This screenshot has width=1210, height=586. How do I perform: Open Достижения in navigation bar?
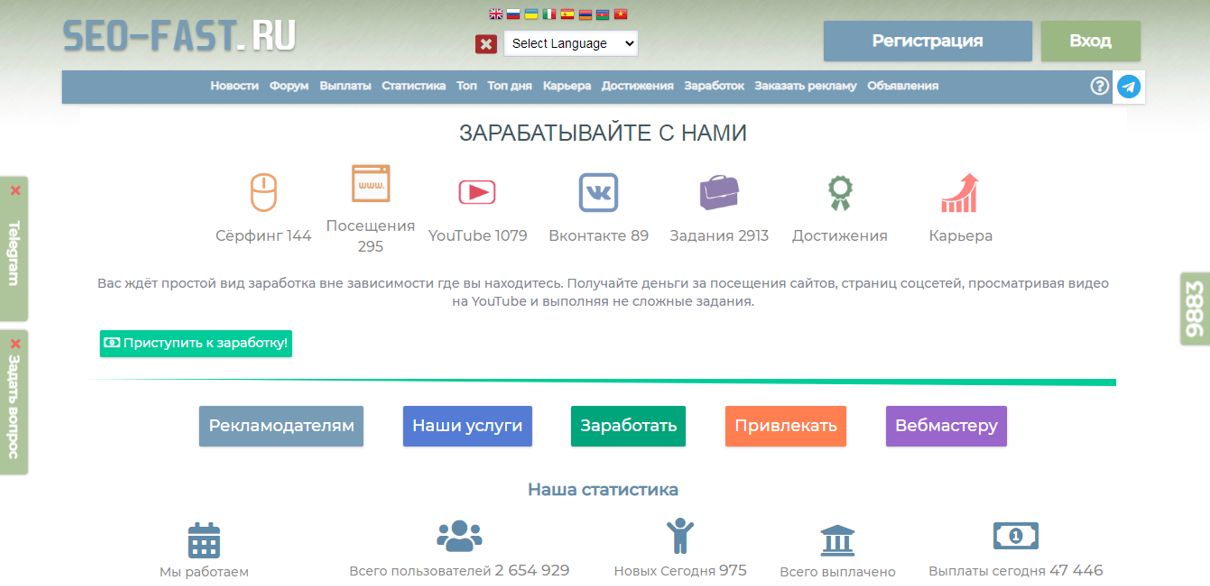coord(637,86)
